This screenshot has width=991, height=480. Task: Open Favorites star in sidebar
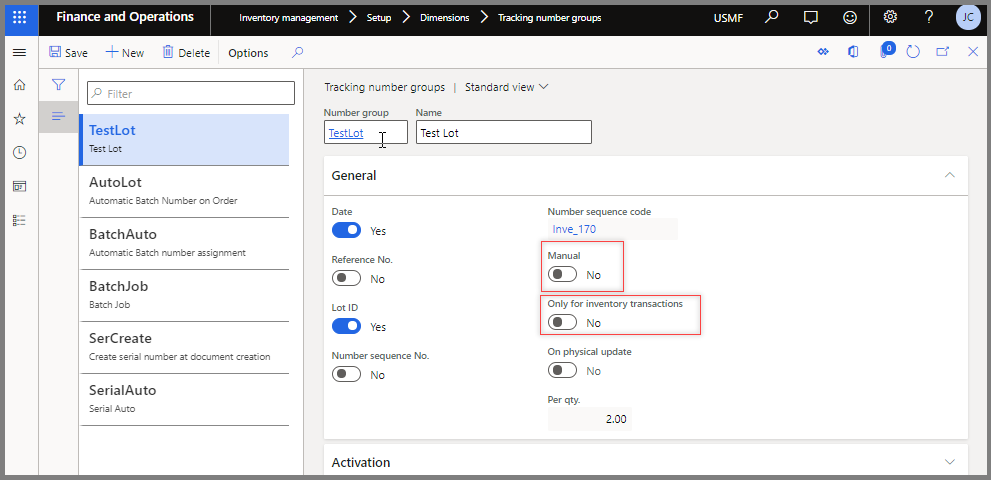click(20, 118)
